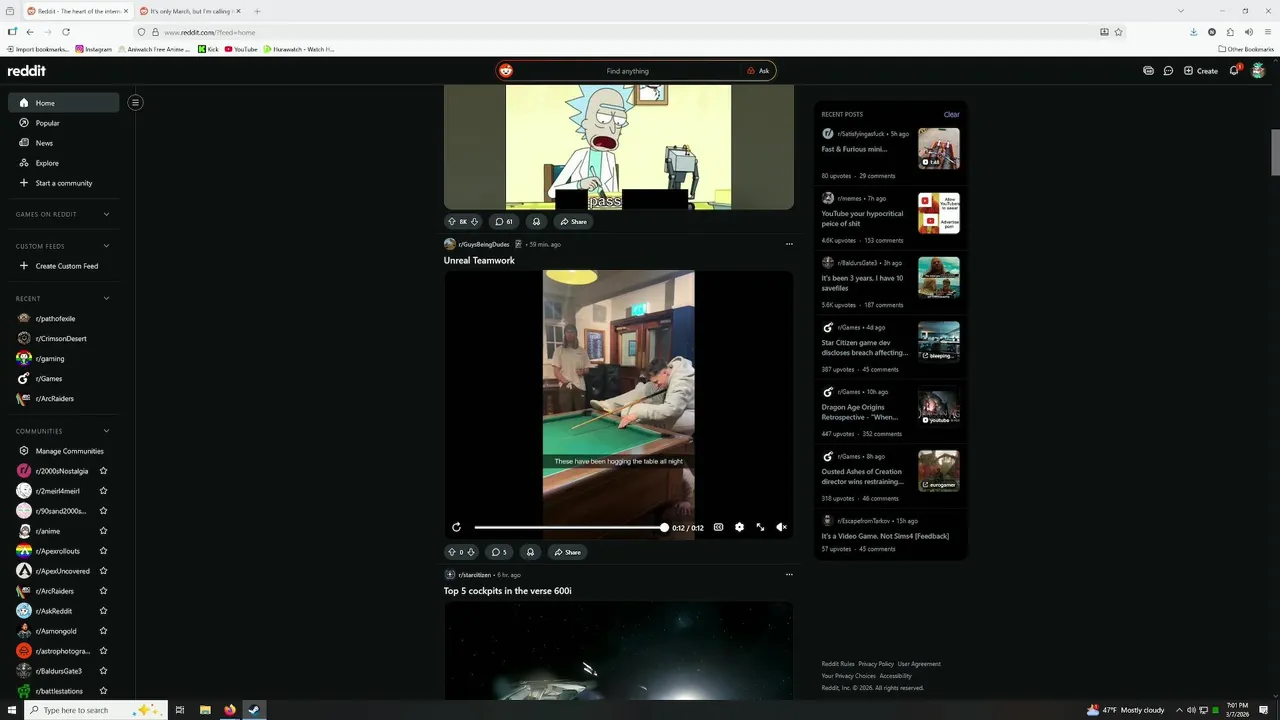
Task: Downvote the Unreal Teamwork post
Action: (x=471, y=552)
